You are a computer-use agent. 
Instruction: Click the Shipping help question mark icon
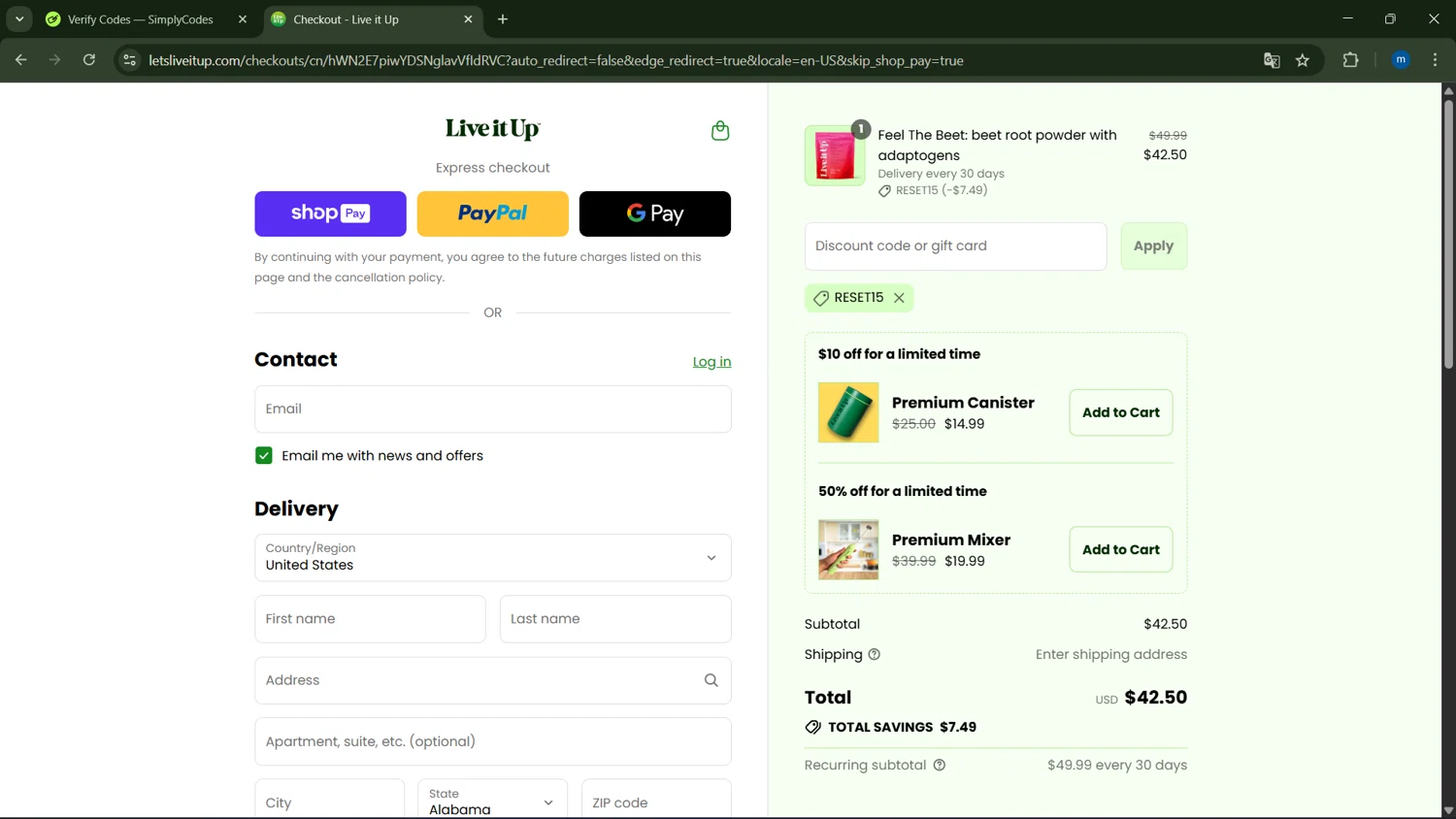coord(874,654)
